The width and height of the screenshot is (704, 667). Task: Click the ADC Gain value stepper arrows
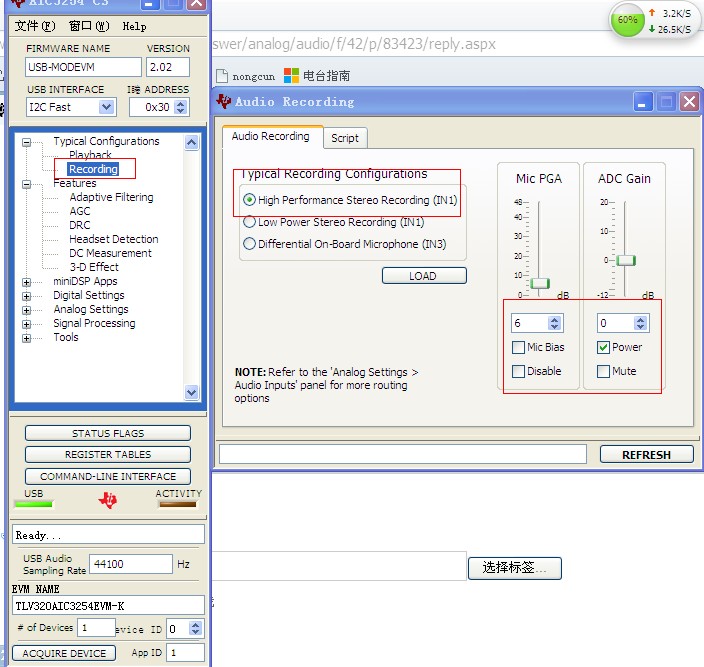point(640,323)
